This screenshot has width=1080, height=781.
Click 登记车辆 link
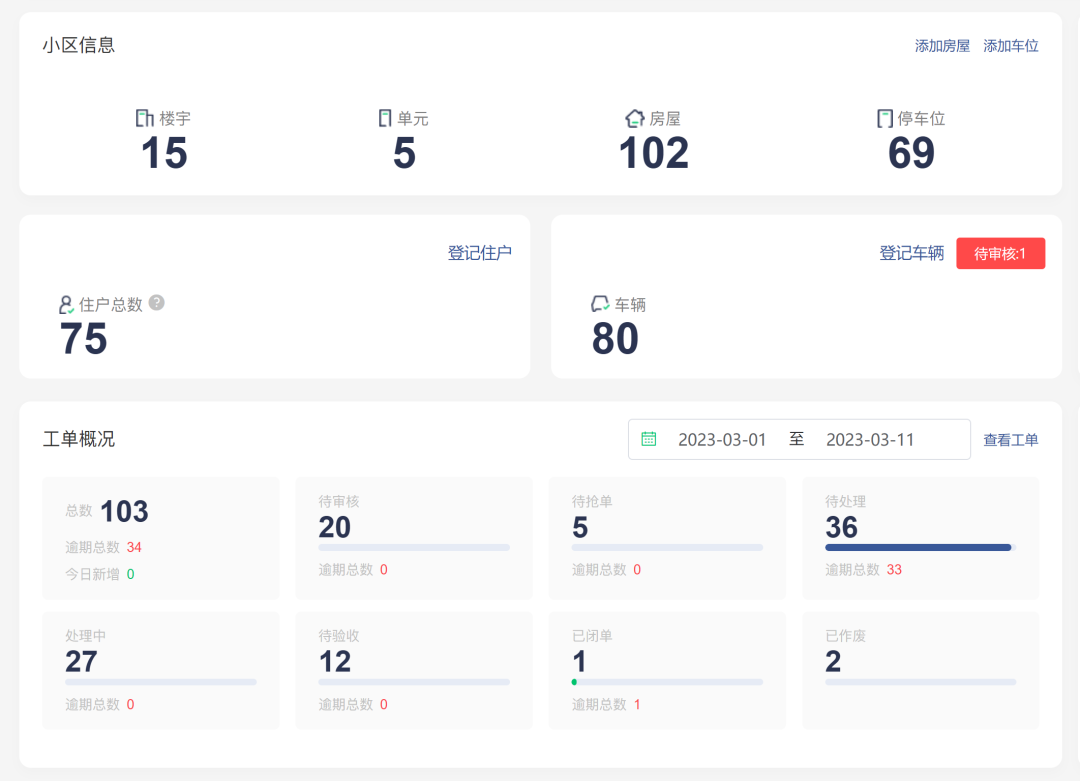tap(911, 253)
